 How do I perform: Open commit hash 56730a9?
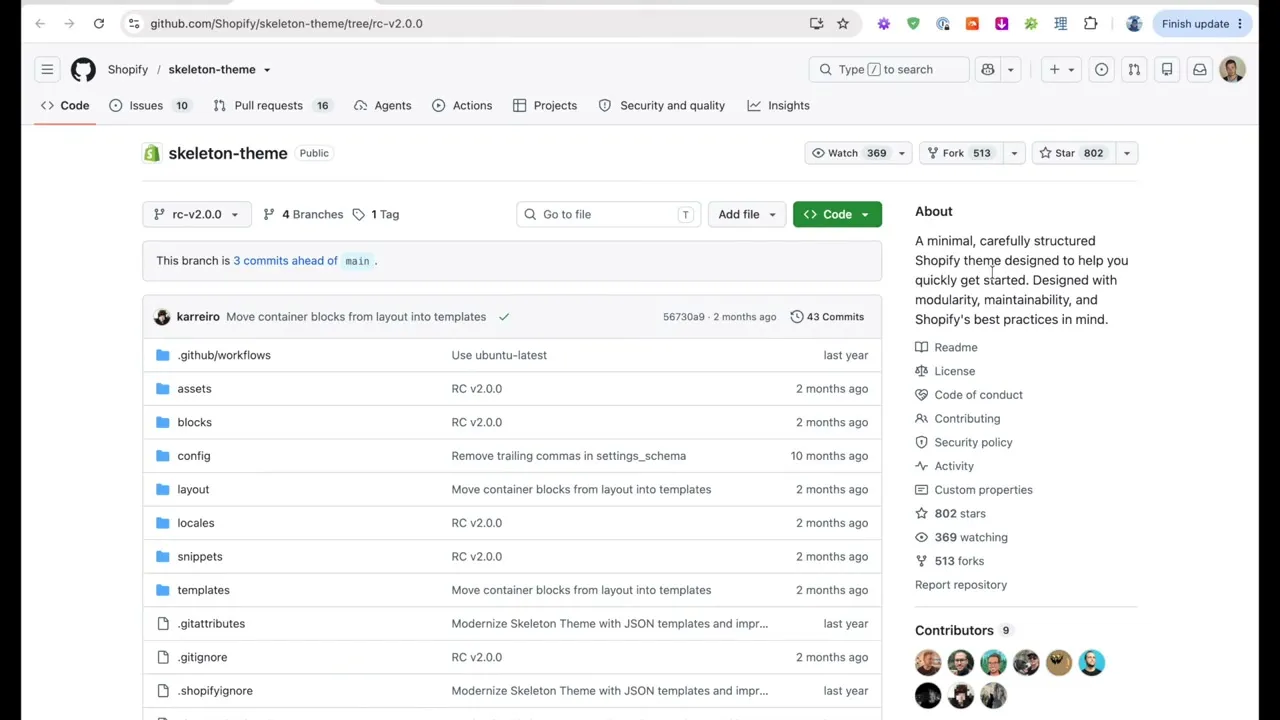(683, 317)
